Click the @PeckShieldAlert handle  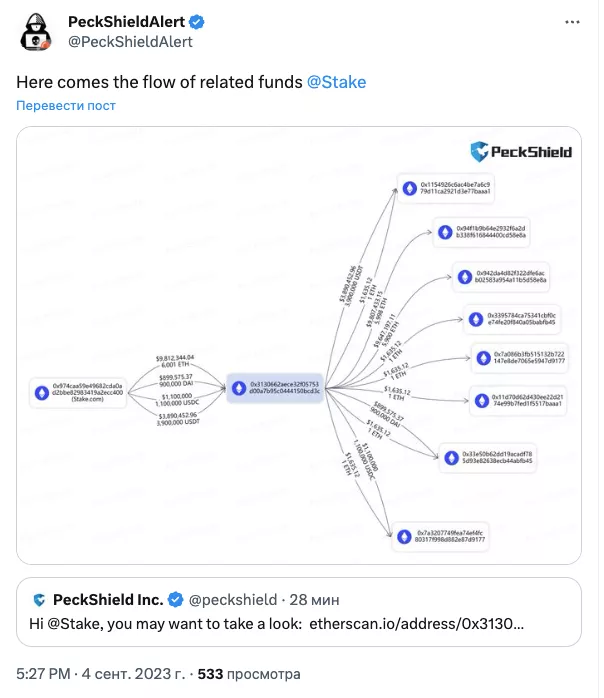129,42
